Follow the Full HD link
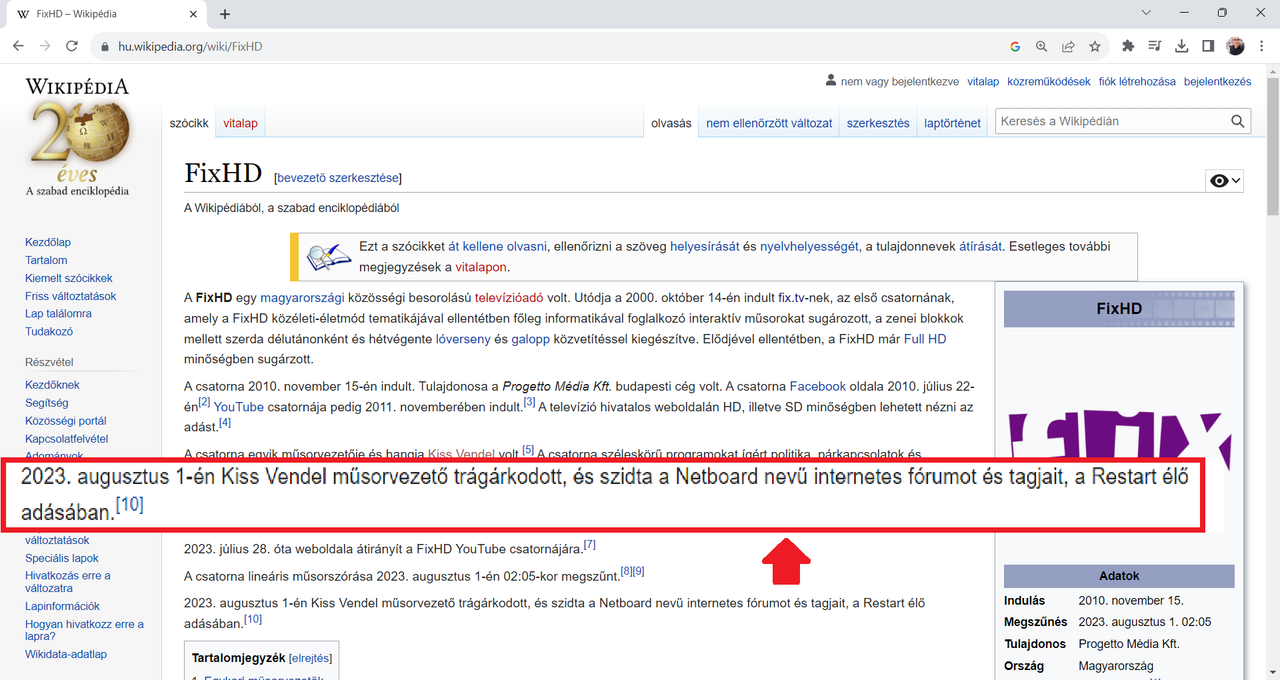 925,339
